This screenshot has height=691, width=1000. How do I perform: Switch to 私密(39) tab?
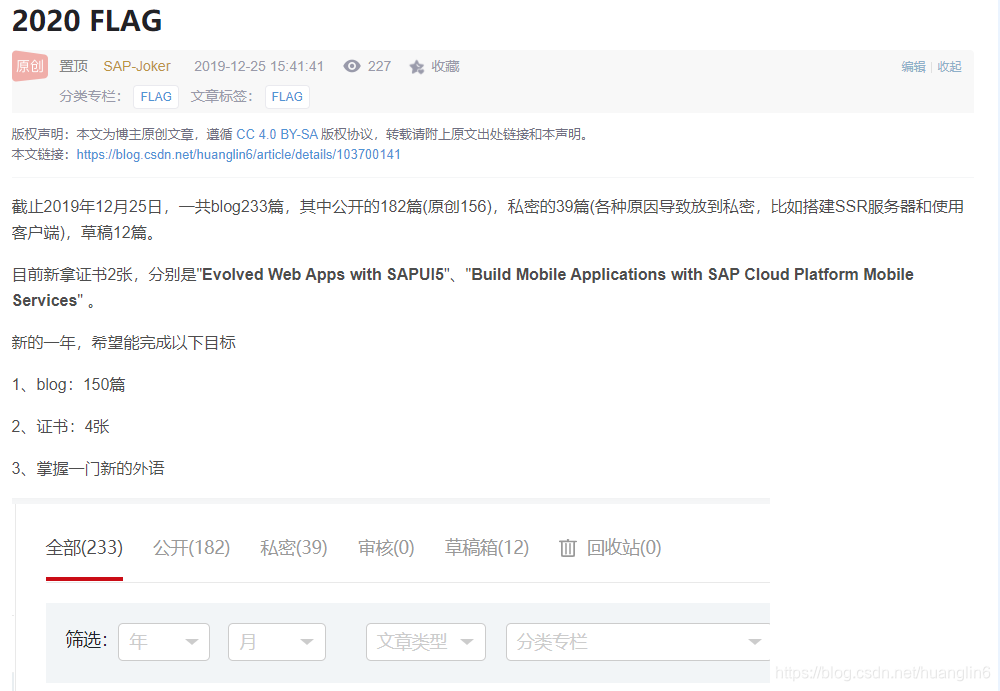tap(293, 547)
